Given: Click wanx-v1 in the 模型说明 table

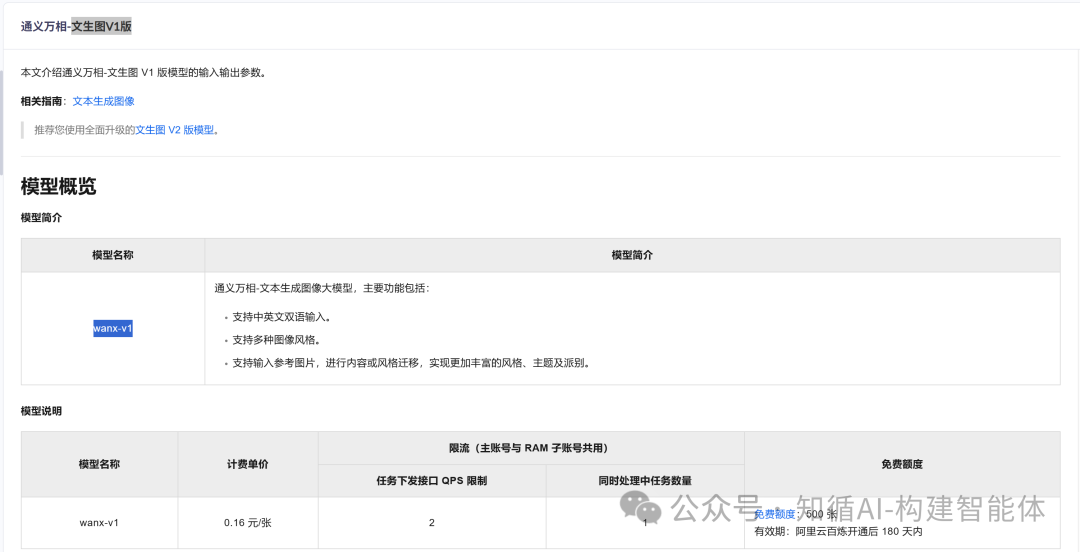Looking at the screenshot, I should click(99, 522).
